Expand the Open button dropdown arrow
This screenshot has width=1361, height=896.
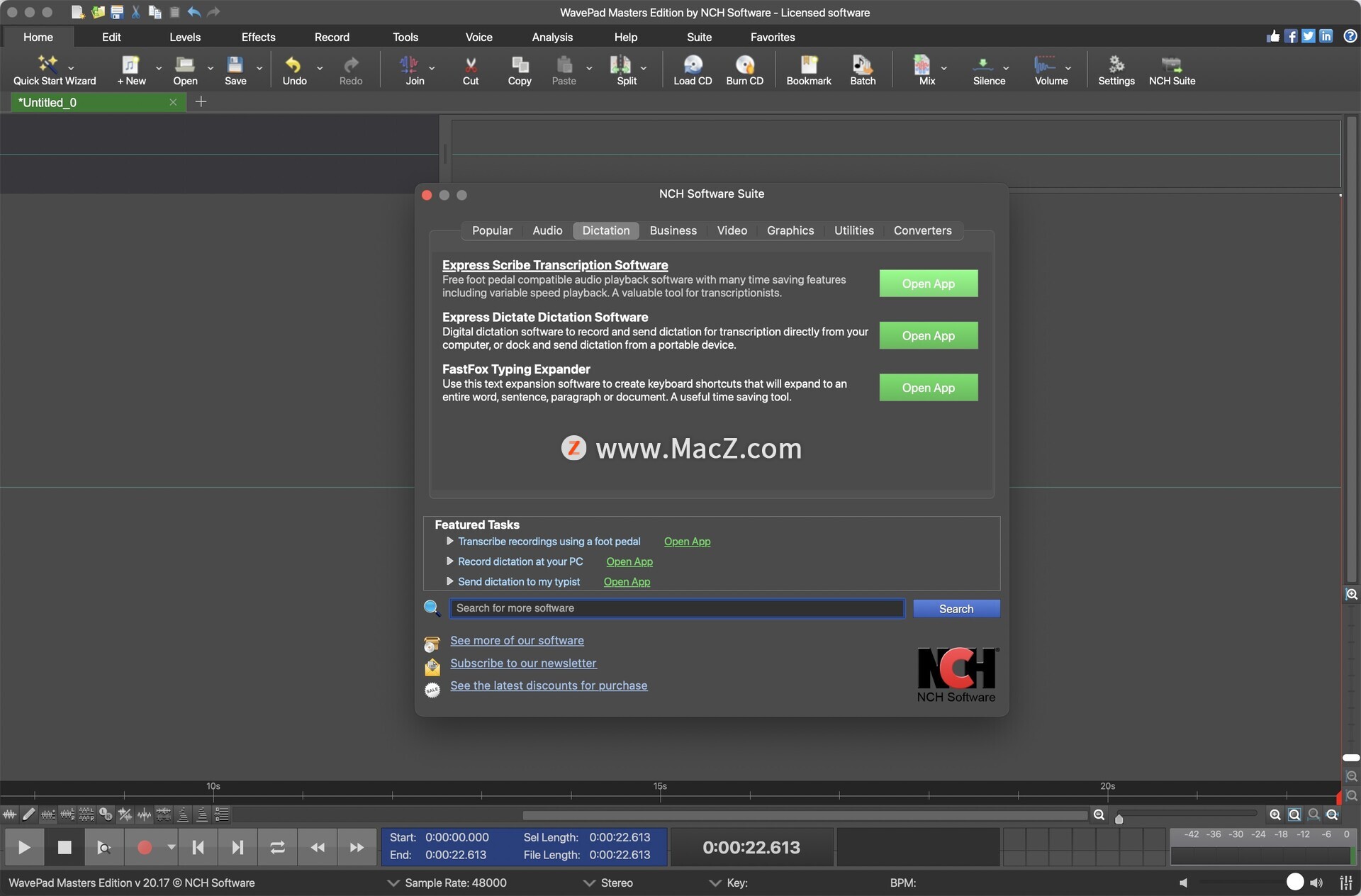click(x=211, y=68)
